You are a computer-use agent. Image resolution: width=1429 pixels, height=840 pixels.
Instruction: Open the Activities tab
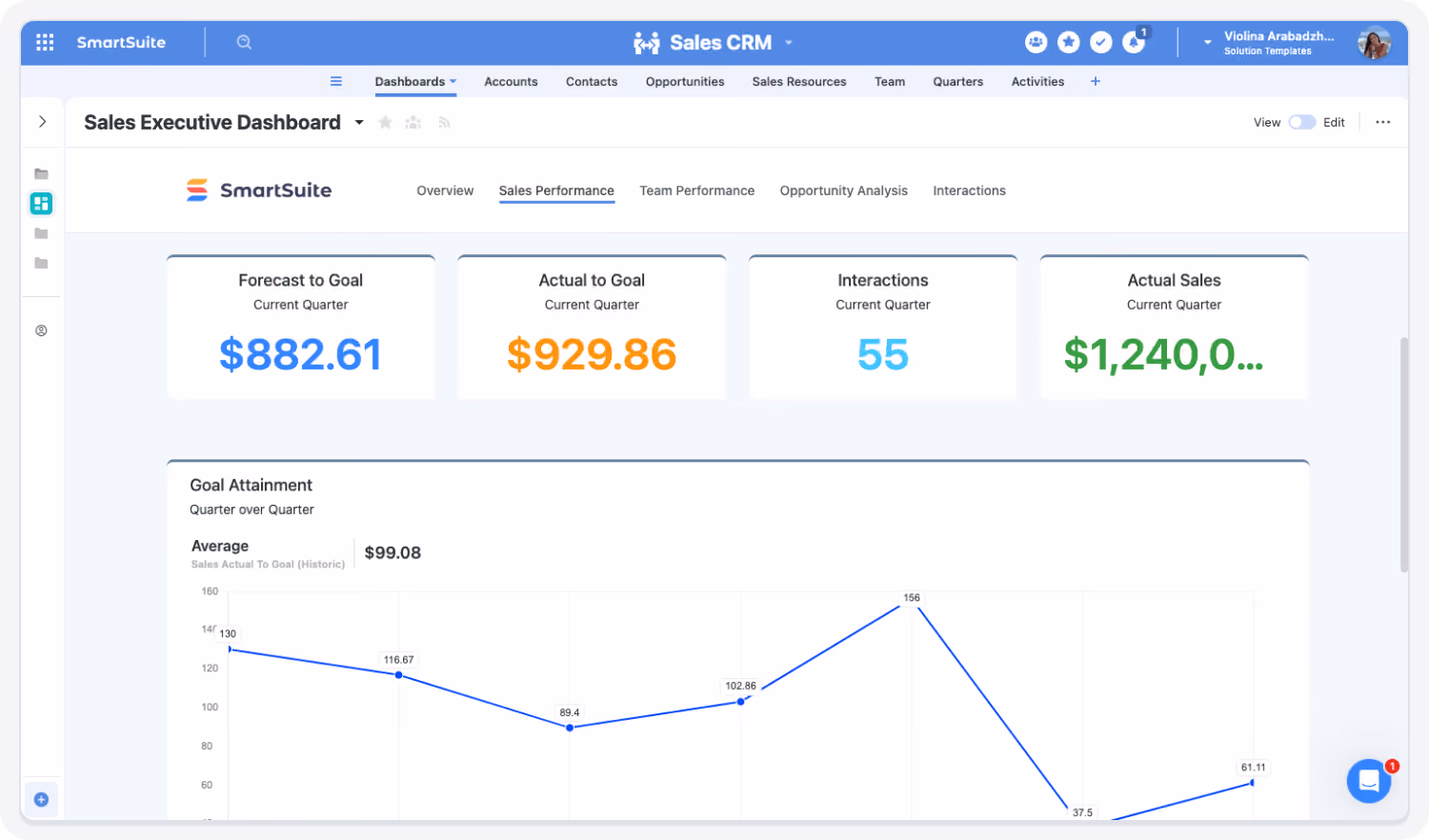1037,82
